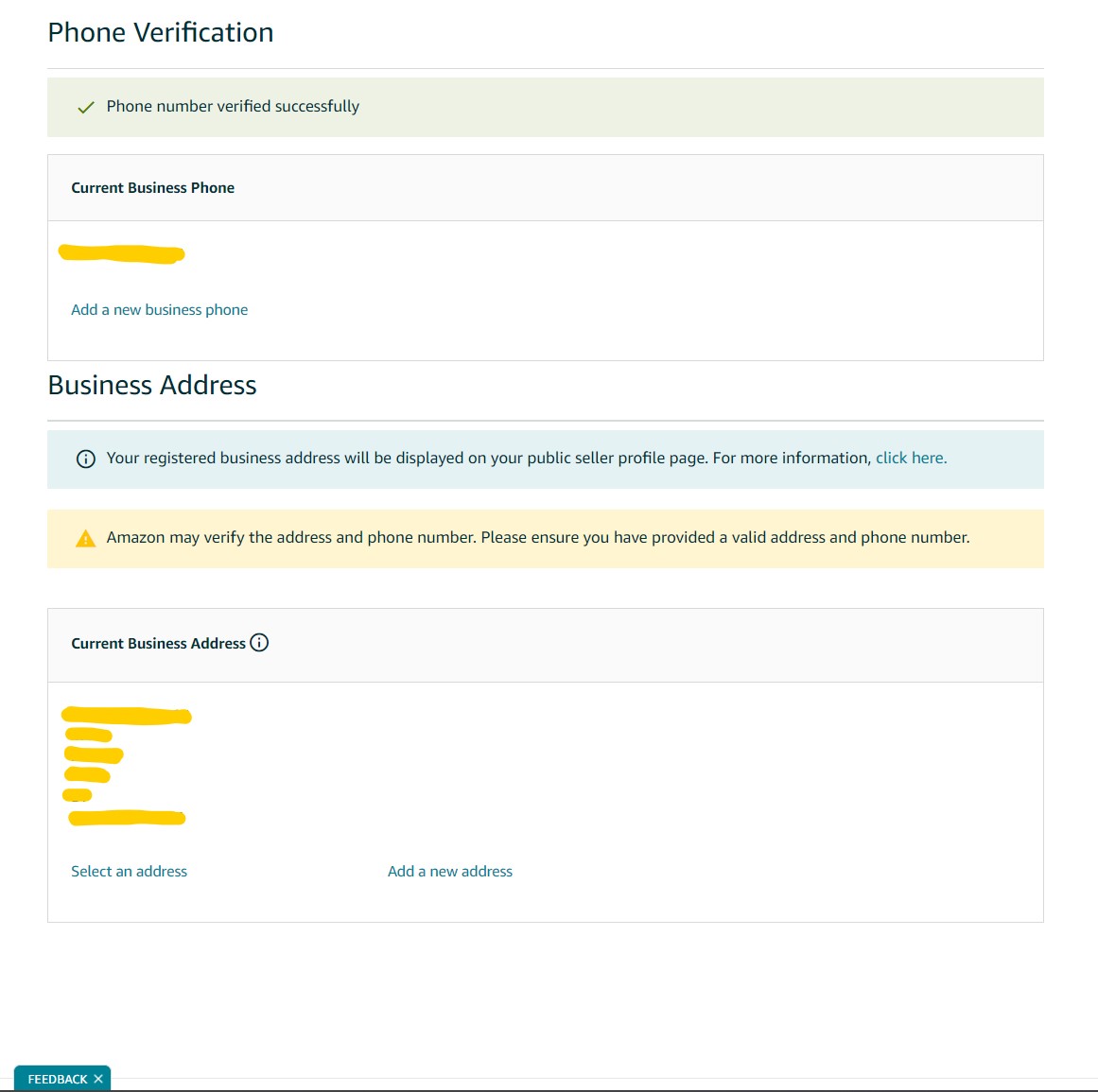
Task: Open 'Add a new business phone' link
Action: tap(159, 309)
